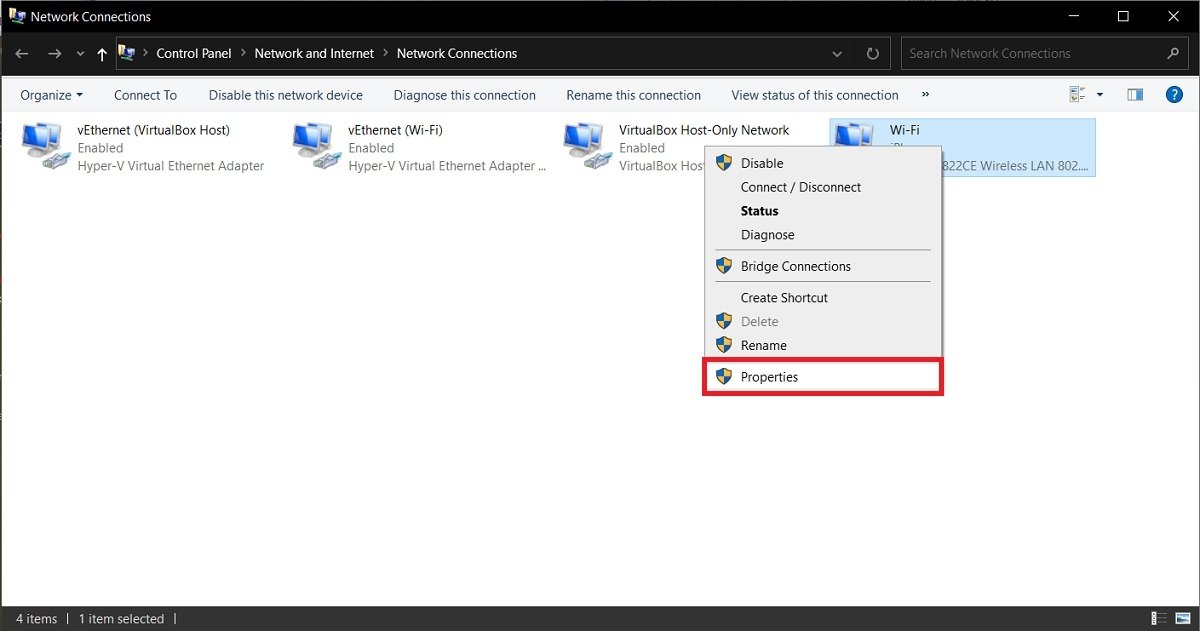
Task: Toggle the preview pane button
Action: pyautogui.click(x=1135, y=95)
